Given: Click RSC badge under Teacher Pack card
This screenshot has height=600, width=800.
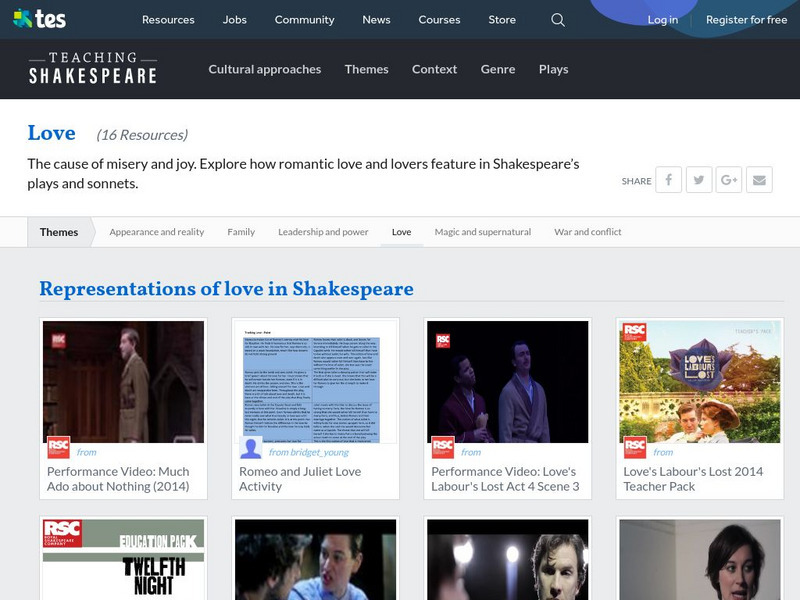Looking at the screenshot, I should [635, 447].
